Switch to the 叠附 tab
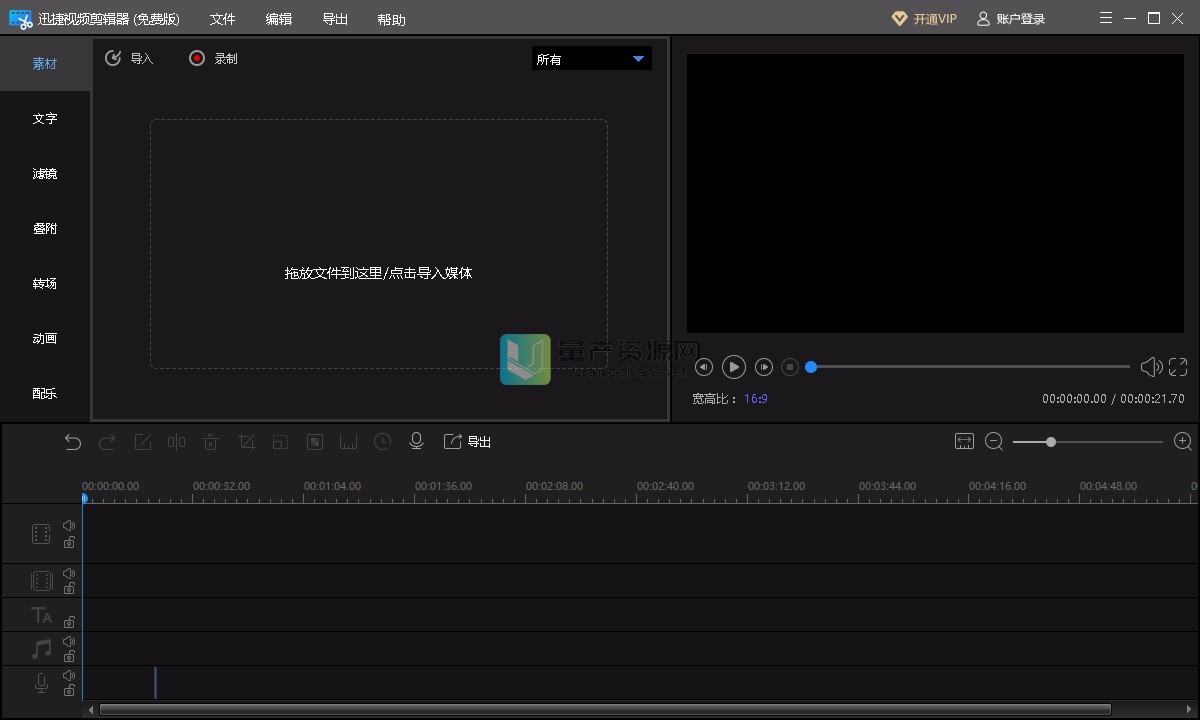The image size is (1200, 720). point(45,229)
